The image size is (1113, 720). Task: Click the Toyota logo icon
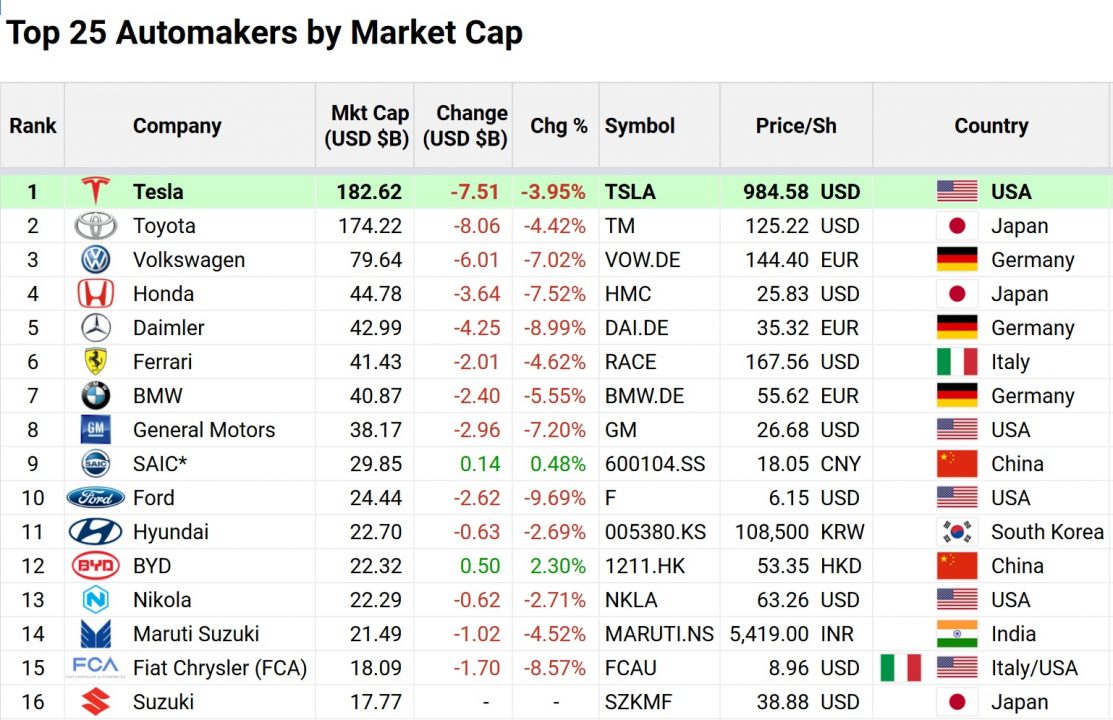click(95, 226)
